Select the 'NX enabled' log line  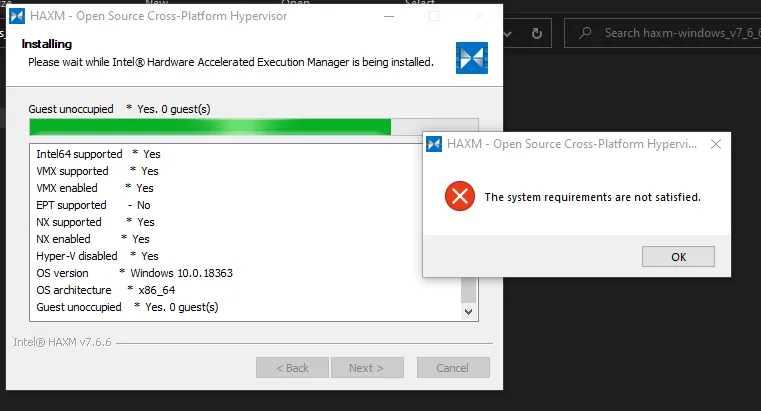tap(93, 239)
